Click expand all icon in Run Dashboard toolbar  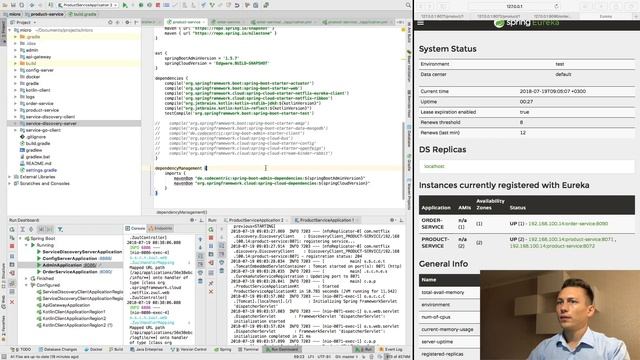click(22, 230)
